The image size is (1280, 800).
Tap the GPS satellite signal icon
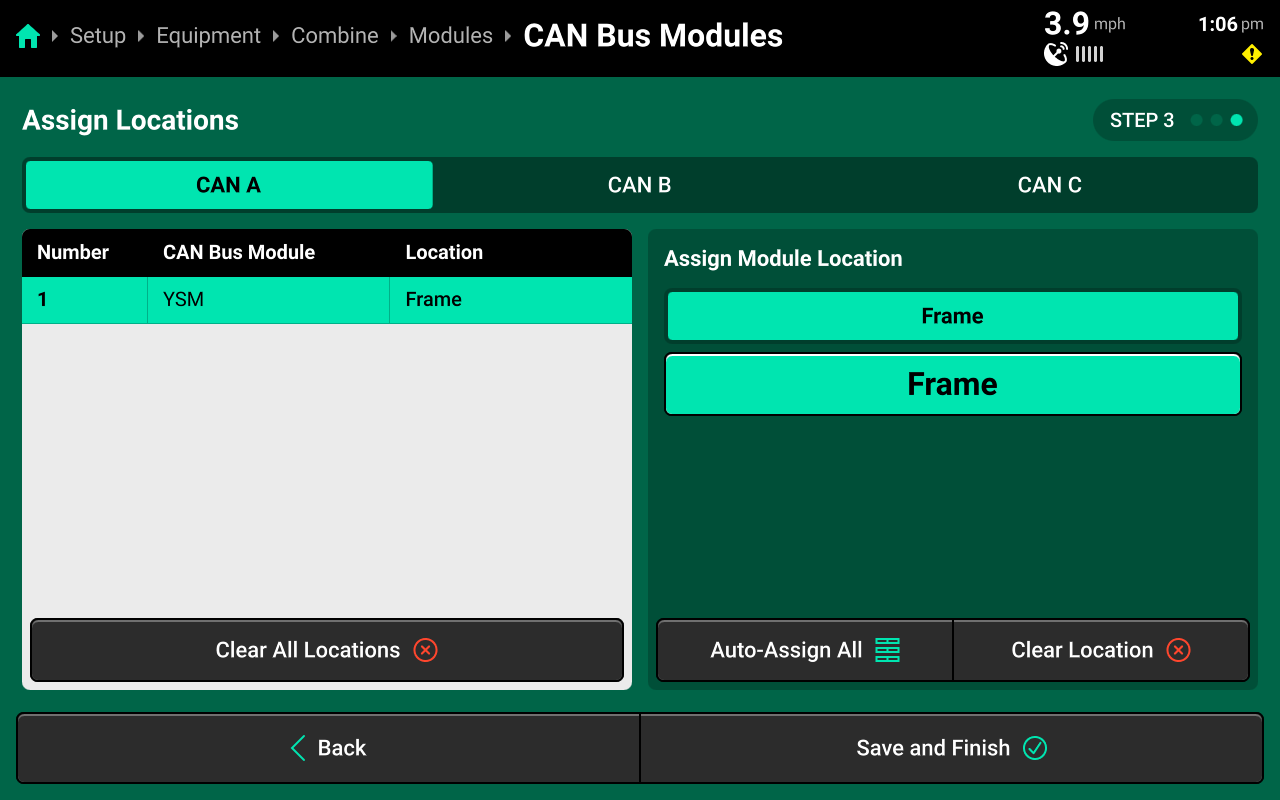pos(1056,54)
